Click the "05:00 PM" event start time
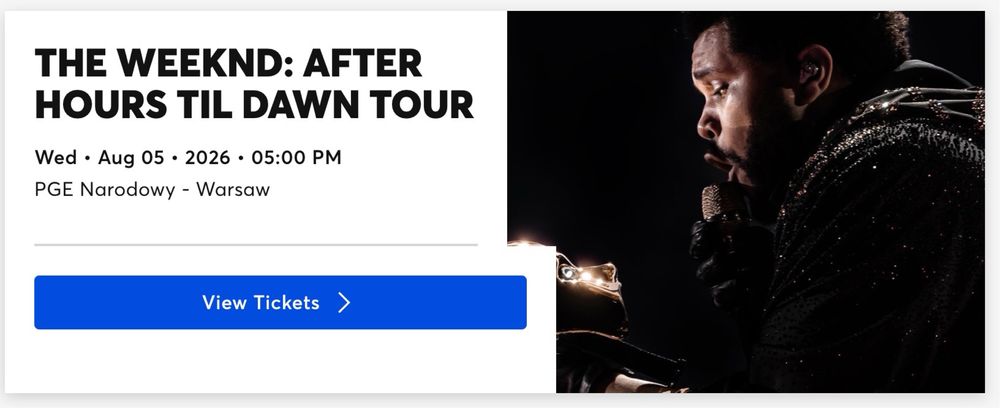The width and height of the screenshot is (1000, 408). coord(299,158)
